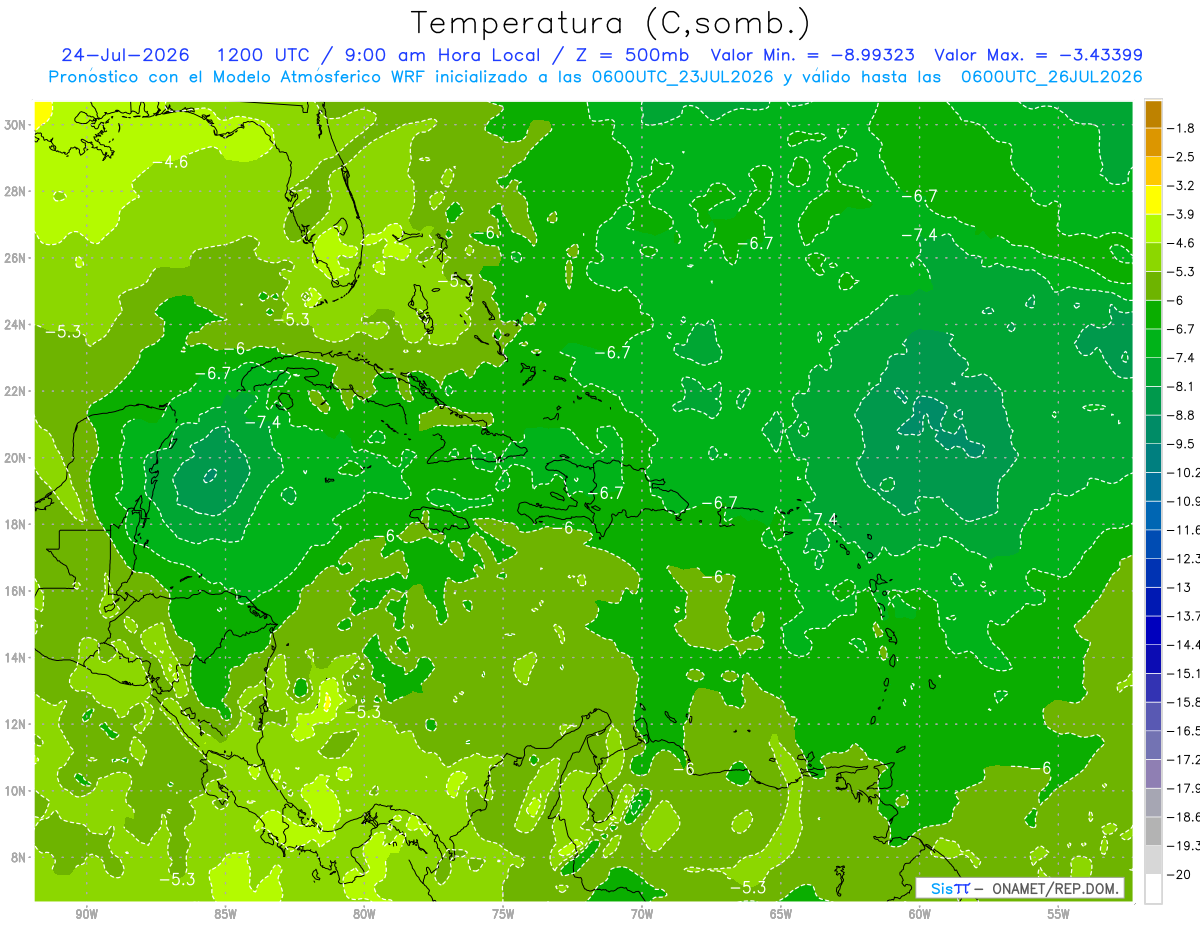Viewport: 1200px width, 927px height.
Task: Click the "80W" longitude axis label
Action: click(x=364, y=914)
